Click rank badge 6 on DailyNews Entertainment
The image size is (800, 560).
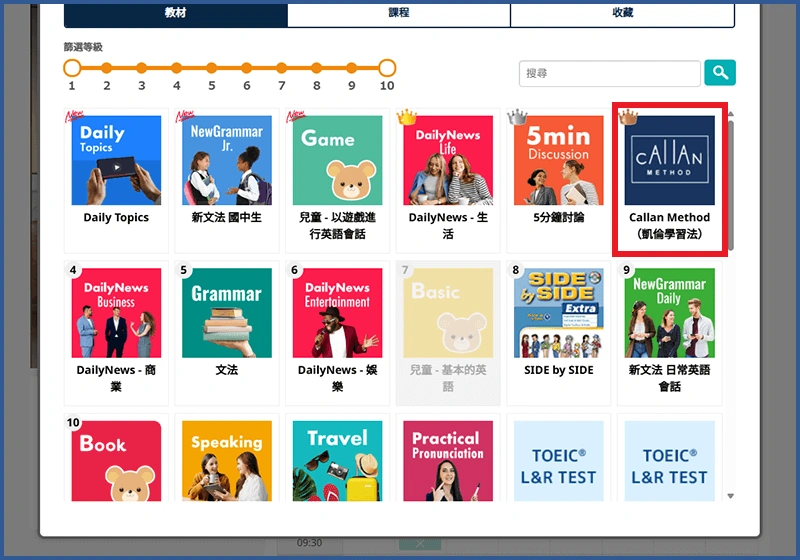click(294, 270)
